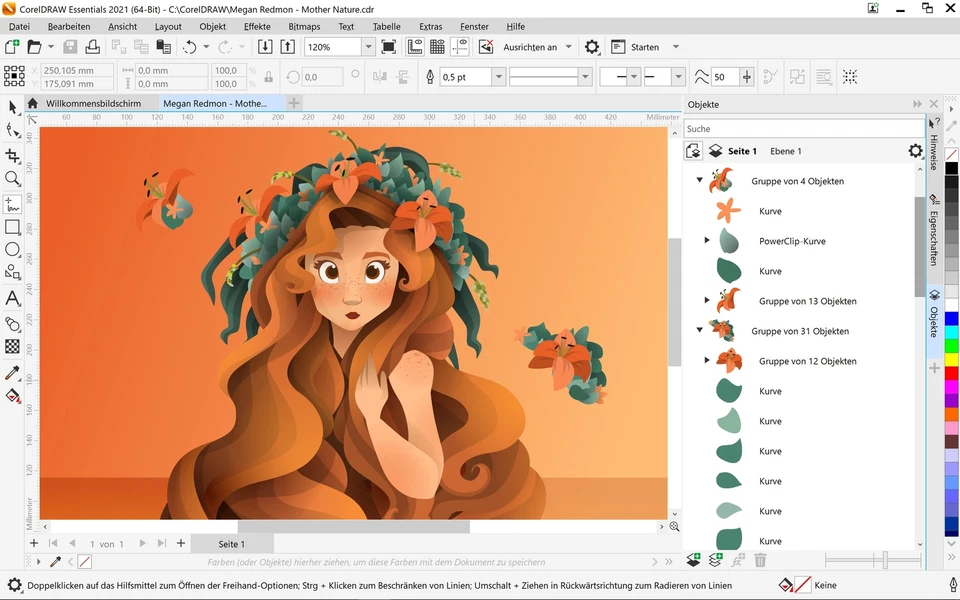This screenshot has height=600, width=960.
Task: Select the Pick tool in the toolbox
Action: click(x=13, y=105)
